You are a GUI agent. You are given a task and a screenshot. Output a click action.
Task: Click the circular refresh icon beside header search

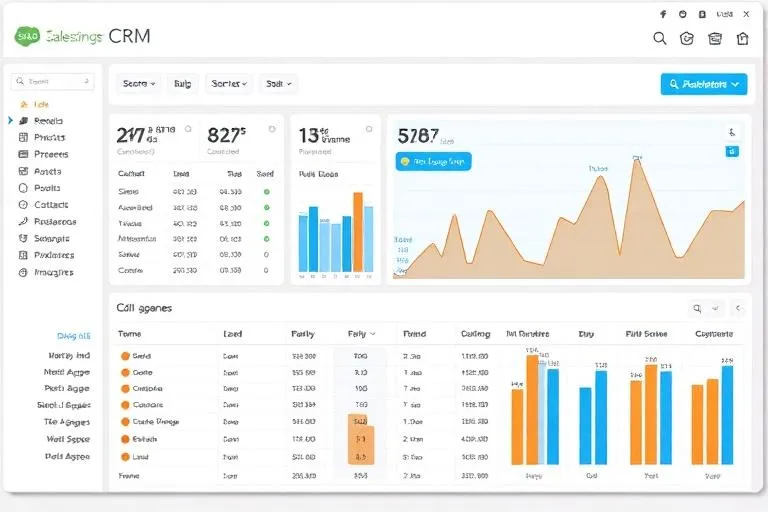pos(687,38)
